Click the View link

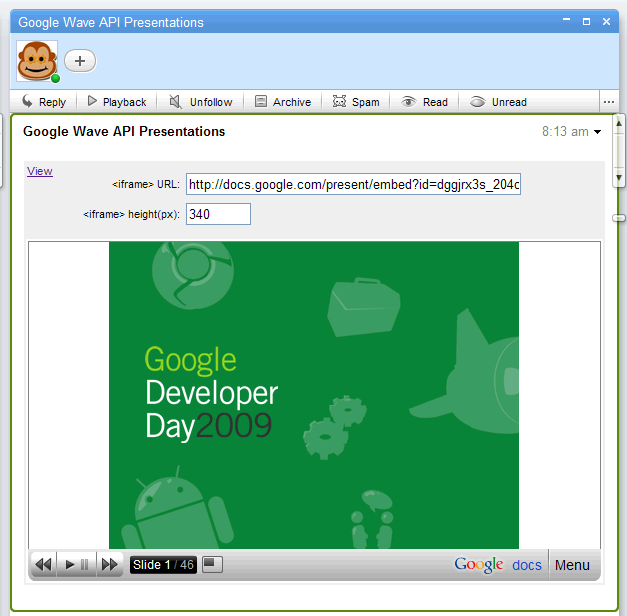[40, 171]
